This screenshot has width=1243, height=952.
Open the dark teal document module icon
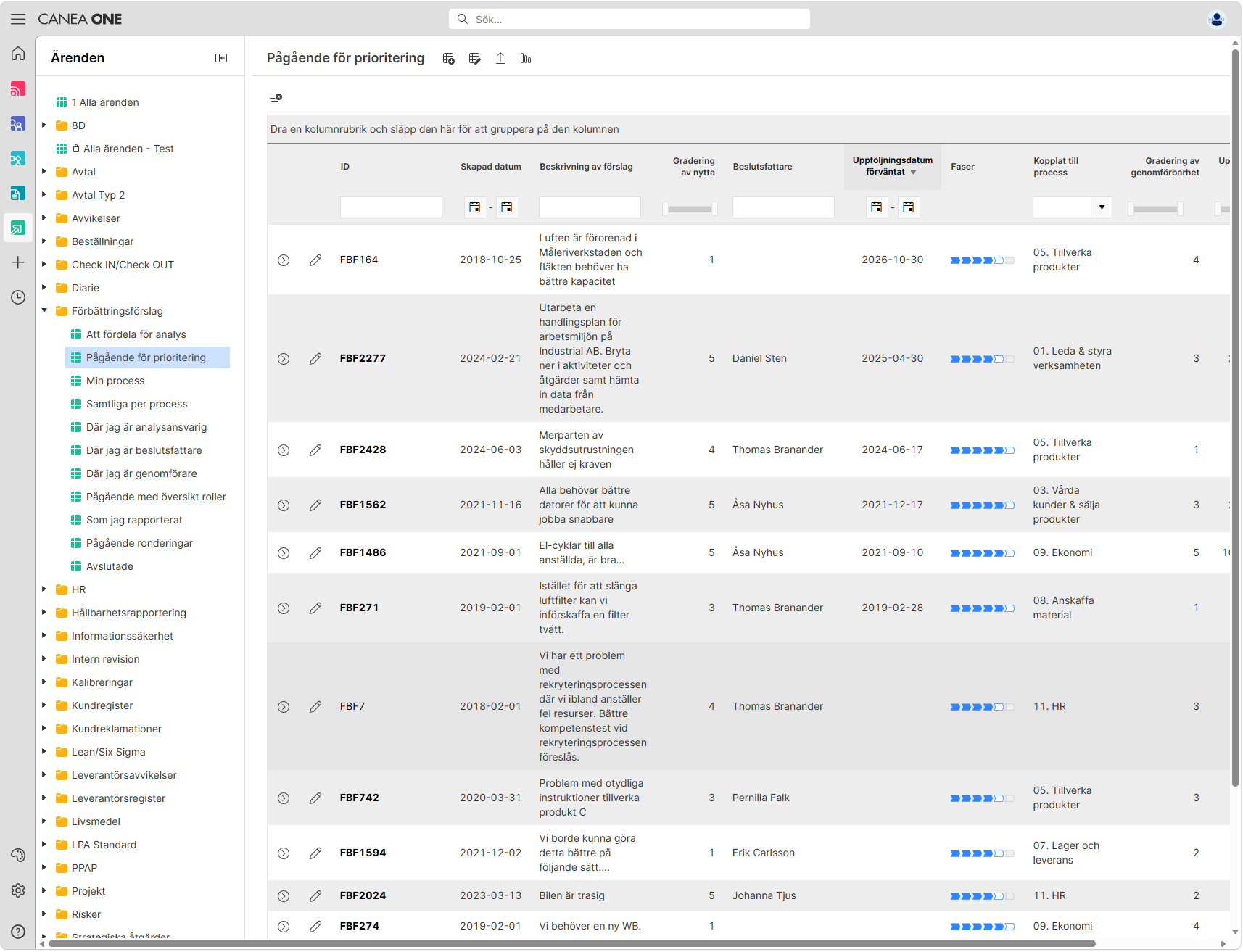(x=18, y=193)
